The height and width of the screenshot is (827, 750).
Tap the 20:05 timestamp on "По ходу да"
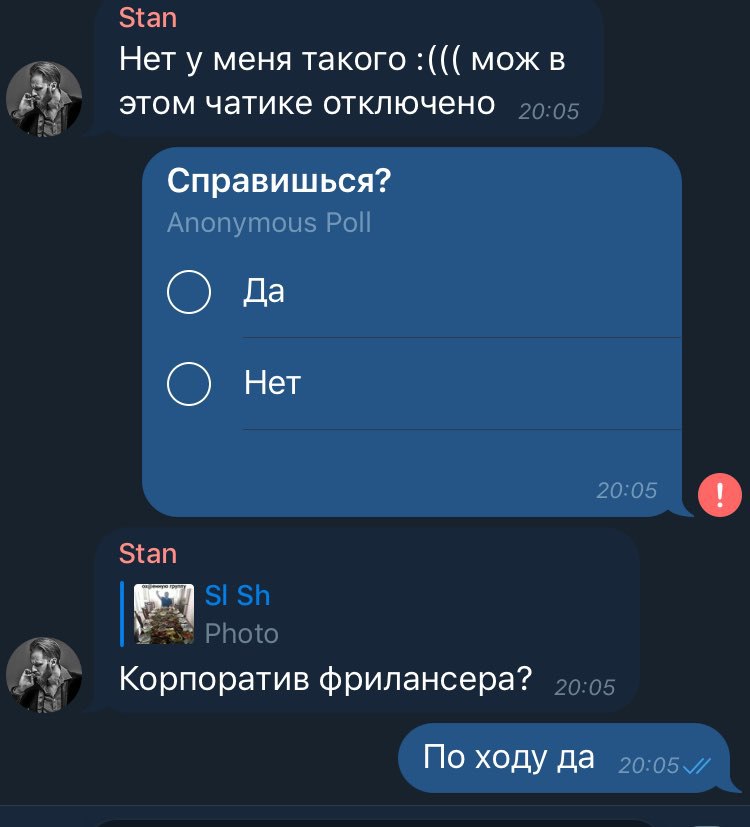pos(648,765)
